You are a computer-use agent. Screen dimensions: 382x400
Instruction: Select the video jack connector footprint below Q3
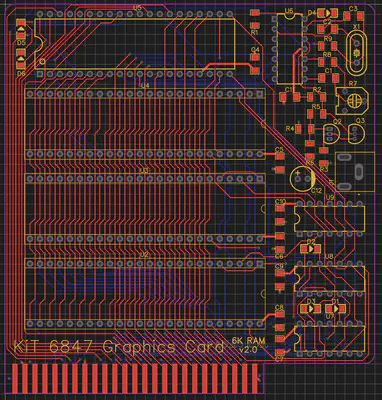coord(355,172)
